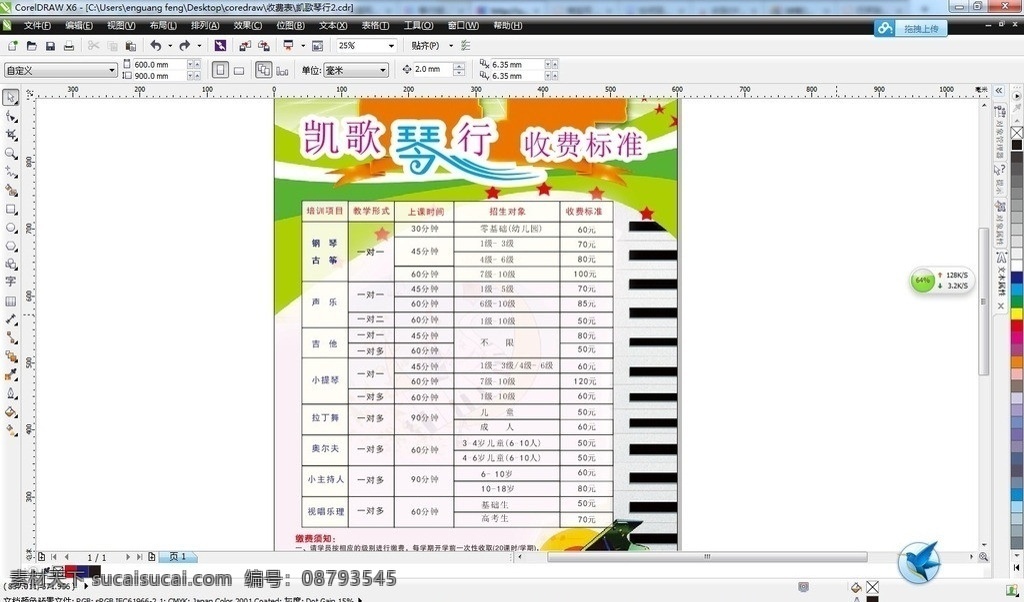Click the Export icon
1024x602 pixels.
[x=264, y=46]
